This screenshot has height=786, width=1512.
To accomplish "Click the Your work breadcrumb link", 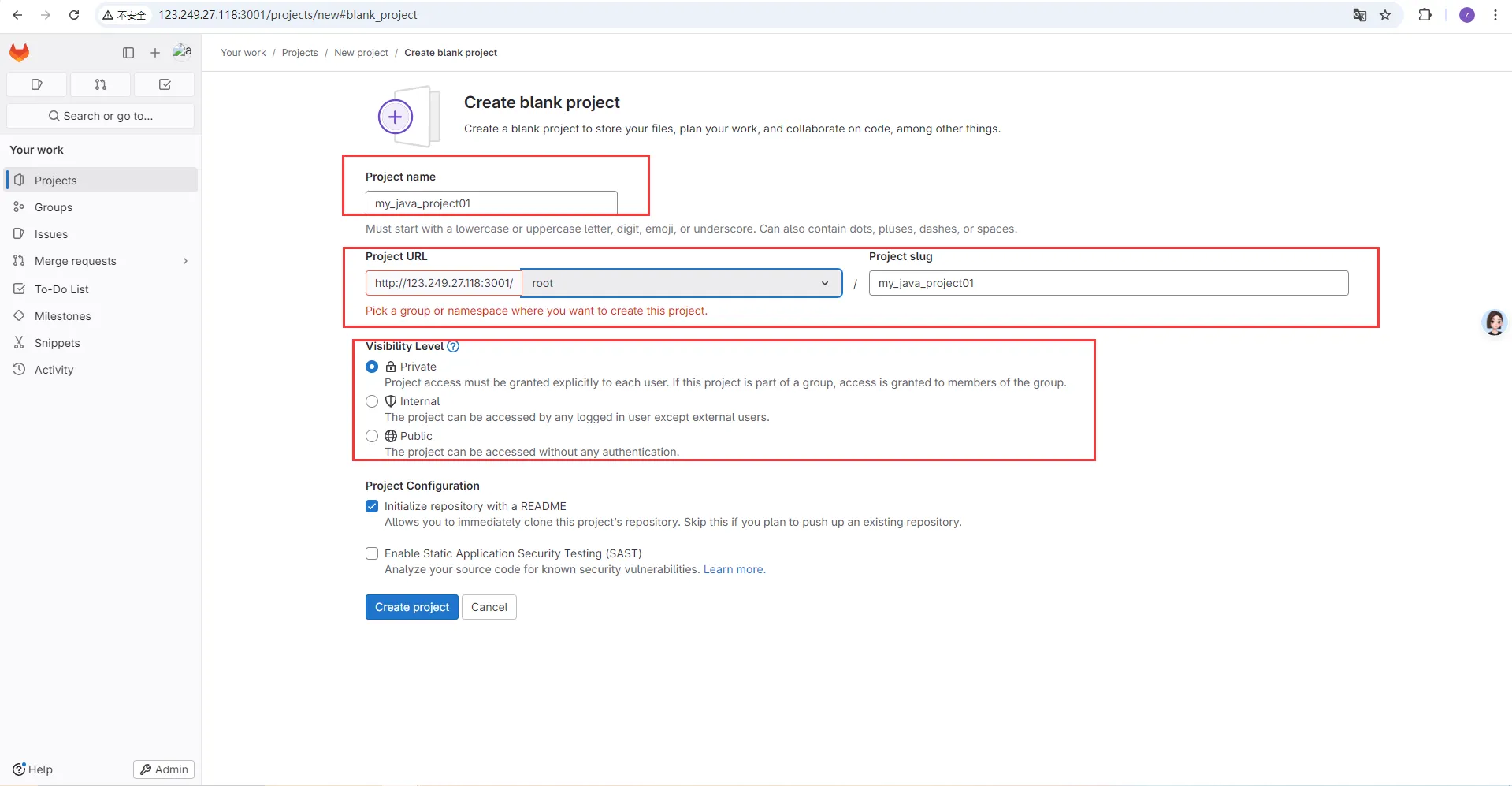I will point(243,53).
